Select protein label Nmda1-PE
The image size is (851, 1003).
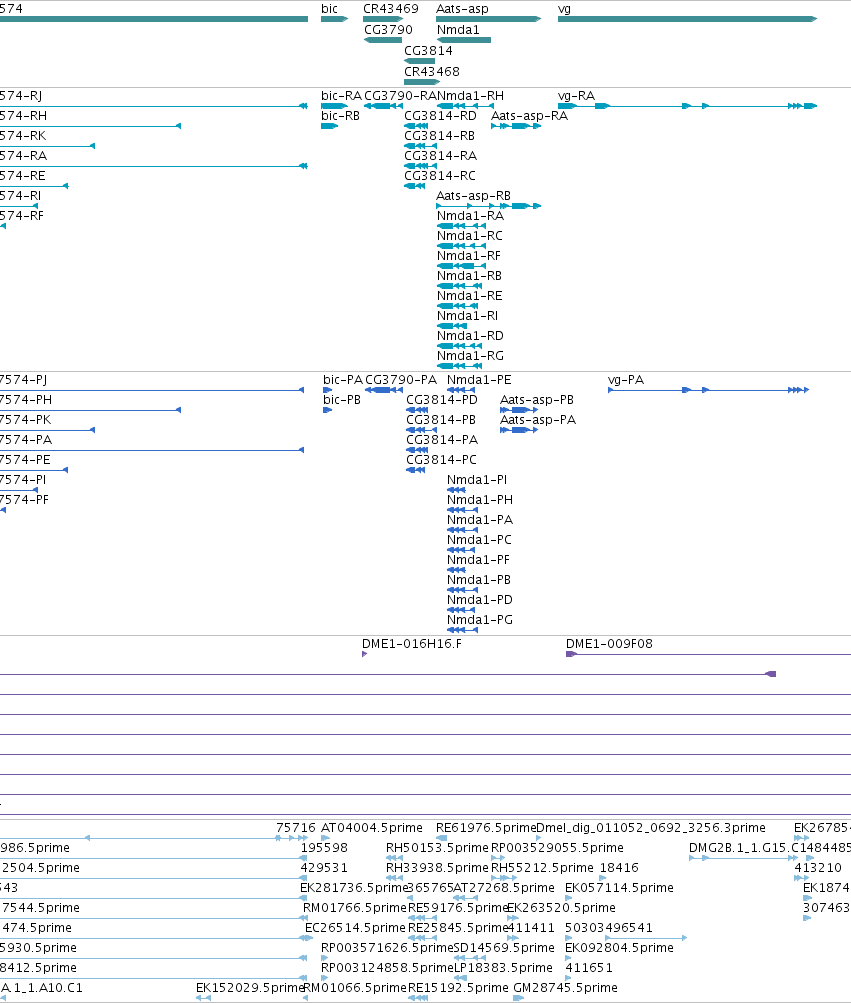point(479,380)
